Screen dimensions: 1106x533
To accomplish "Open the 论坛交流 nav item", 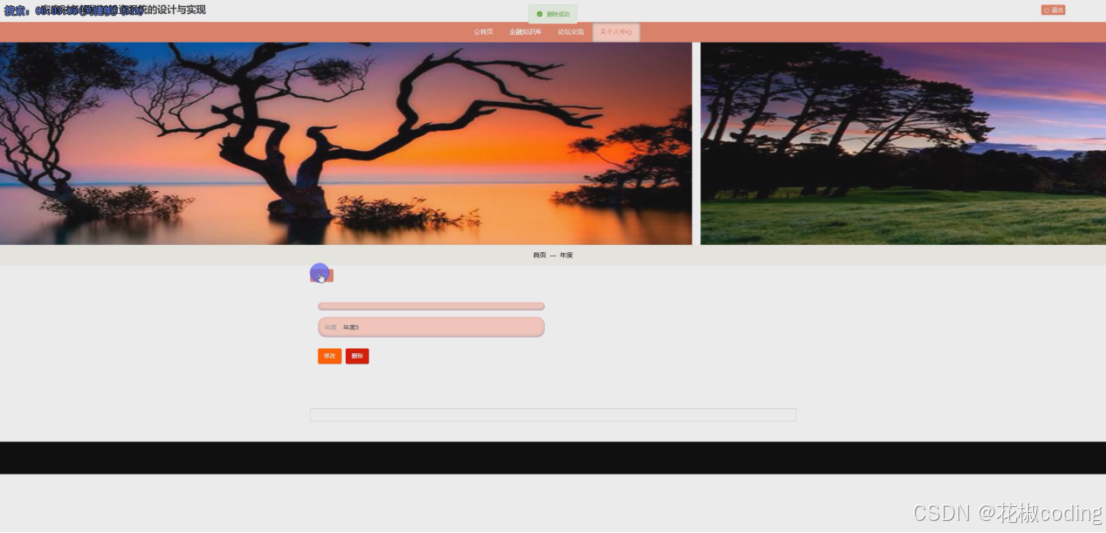I will [571, 32].
